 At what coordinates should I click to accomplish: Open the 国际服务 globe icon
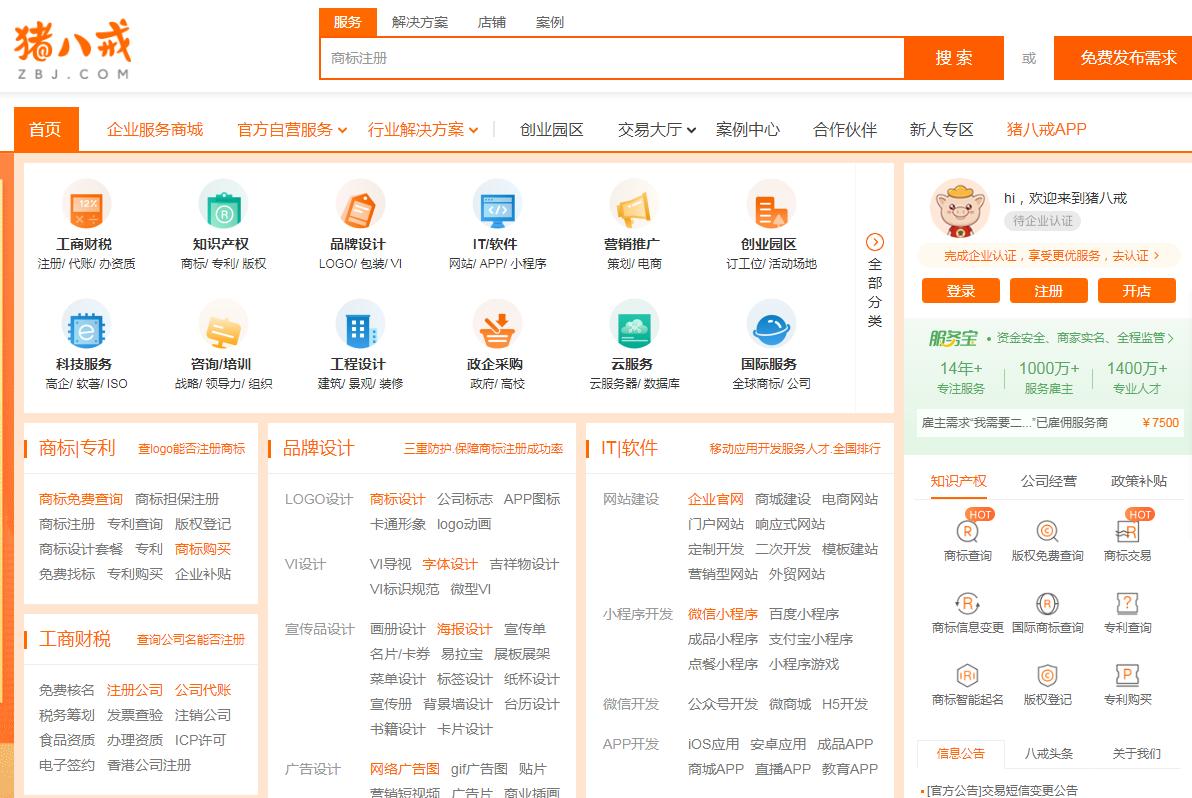[x=769, y=327]
